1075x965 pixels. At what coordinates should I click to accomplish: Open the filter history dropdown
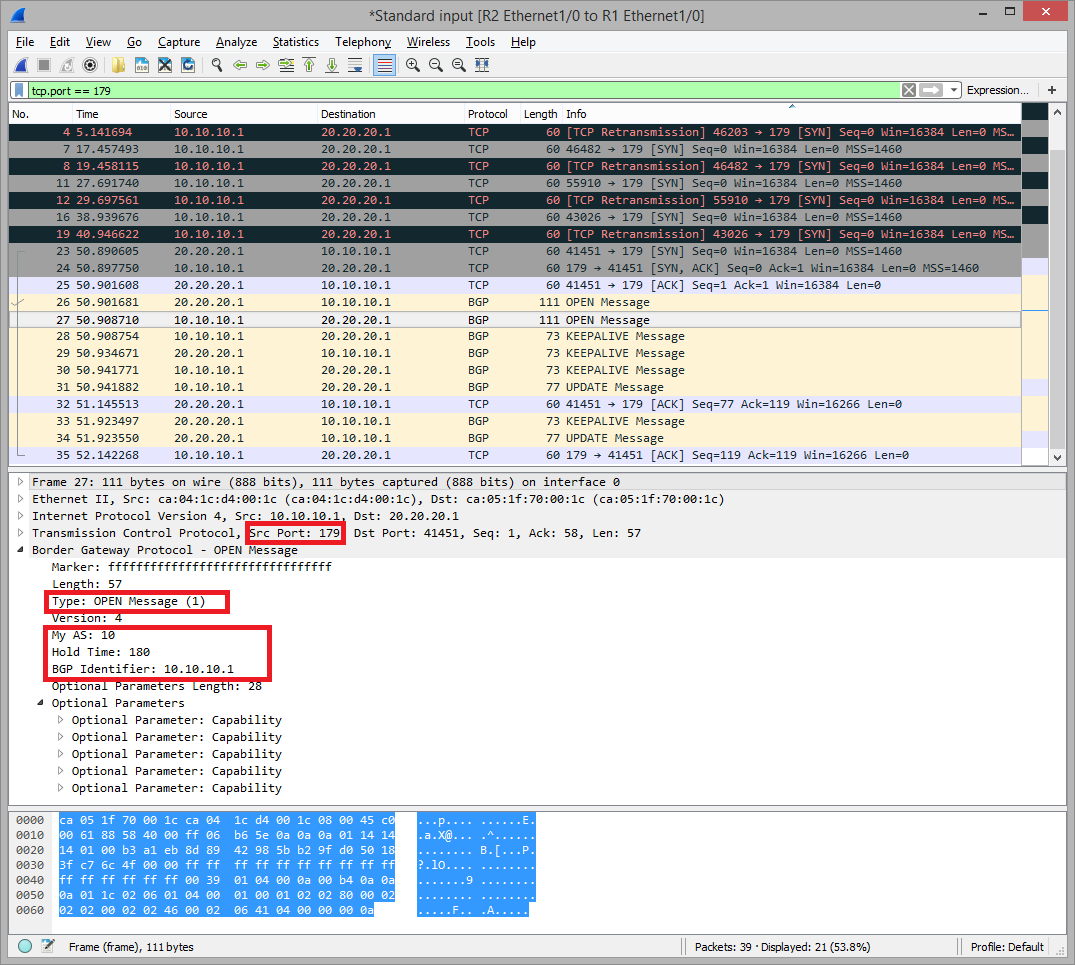click(x=954, y=89)
